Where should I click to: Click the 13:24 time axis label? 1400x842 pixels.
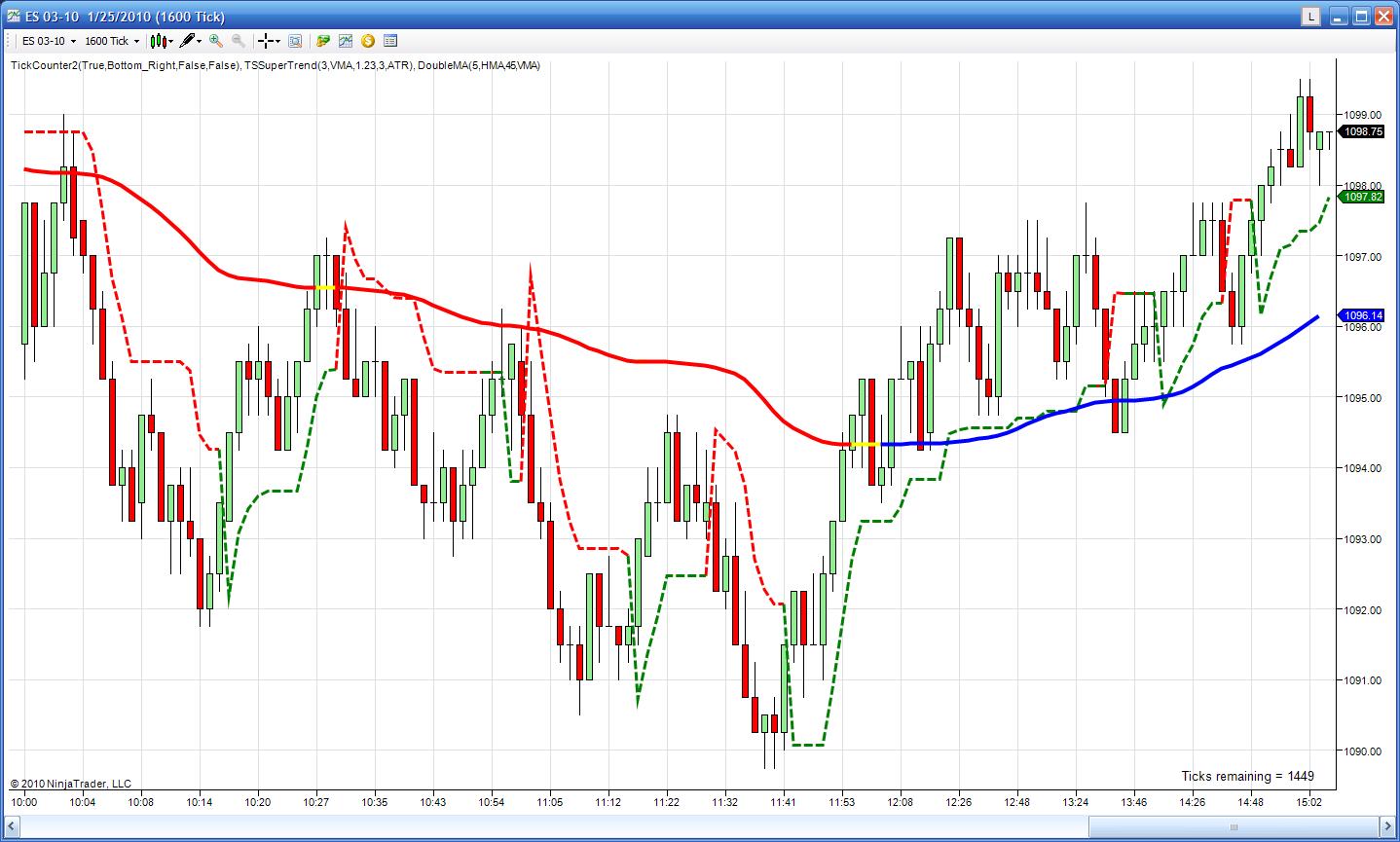click(x=1076, y=803)
